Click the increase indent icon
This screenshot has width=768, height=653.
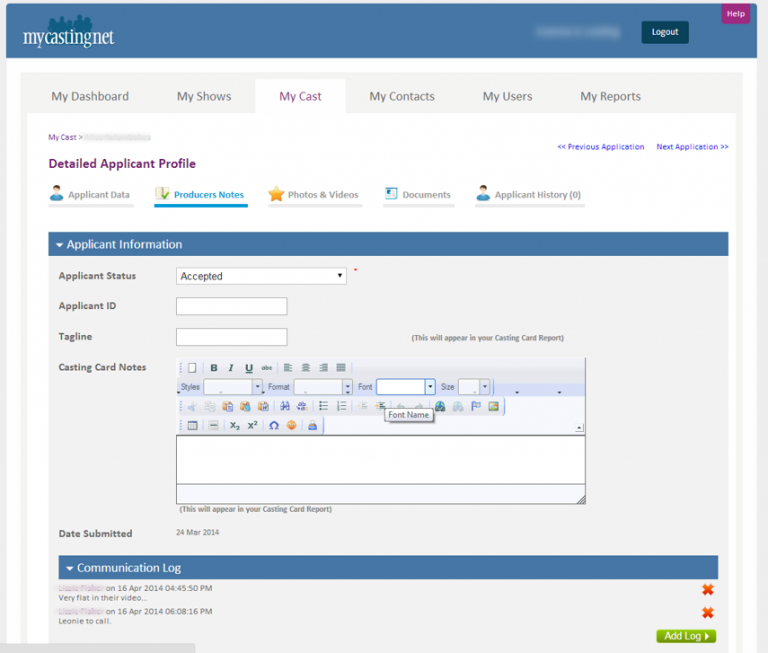click(x=380, y=406)
